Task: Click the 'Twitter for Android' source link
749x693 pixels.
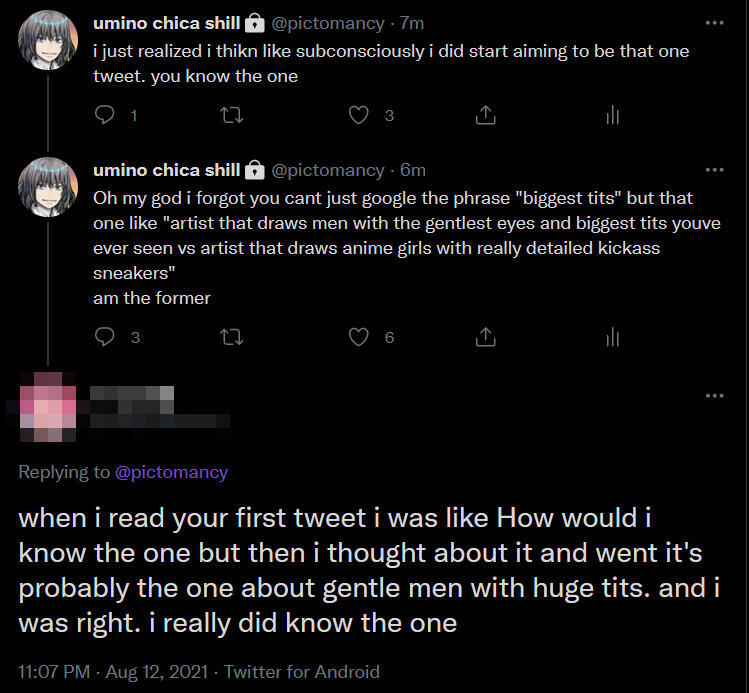Action: click(302, 672)
